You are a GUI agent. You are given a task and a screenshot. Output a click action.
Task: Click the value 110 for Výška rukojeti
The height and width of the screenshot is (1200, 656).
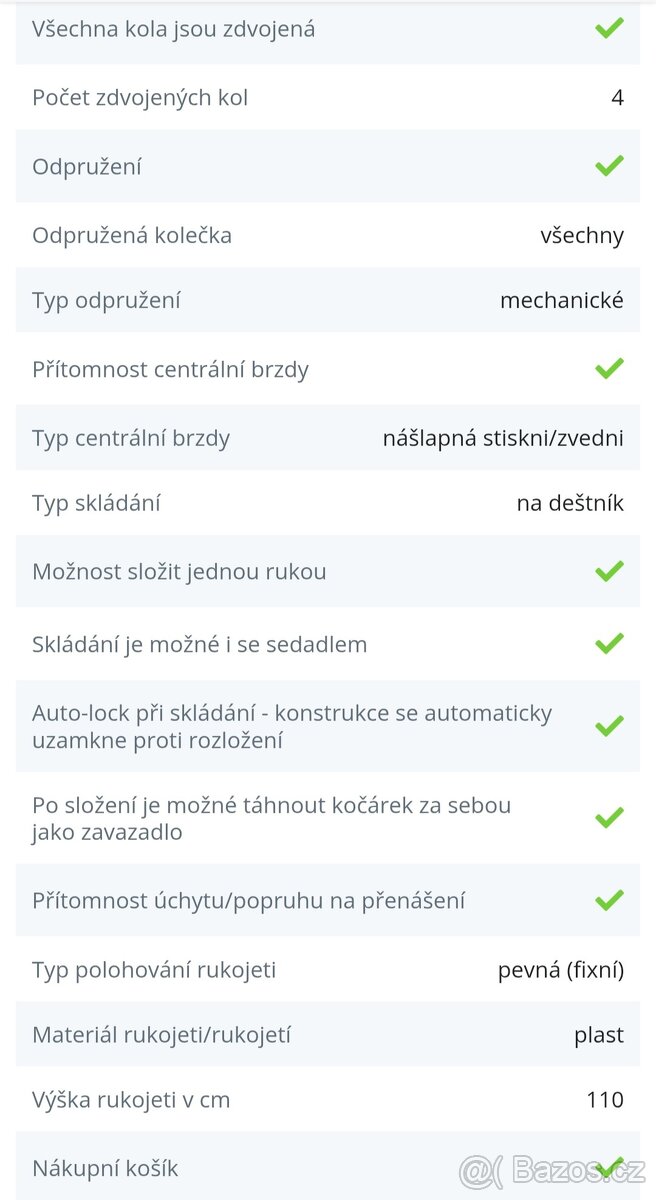coord(605,1100)
